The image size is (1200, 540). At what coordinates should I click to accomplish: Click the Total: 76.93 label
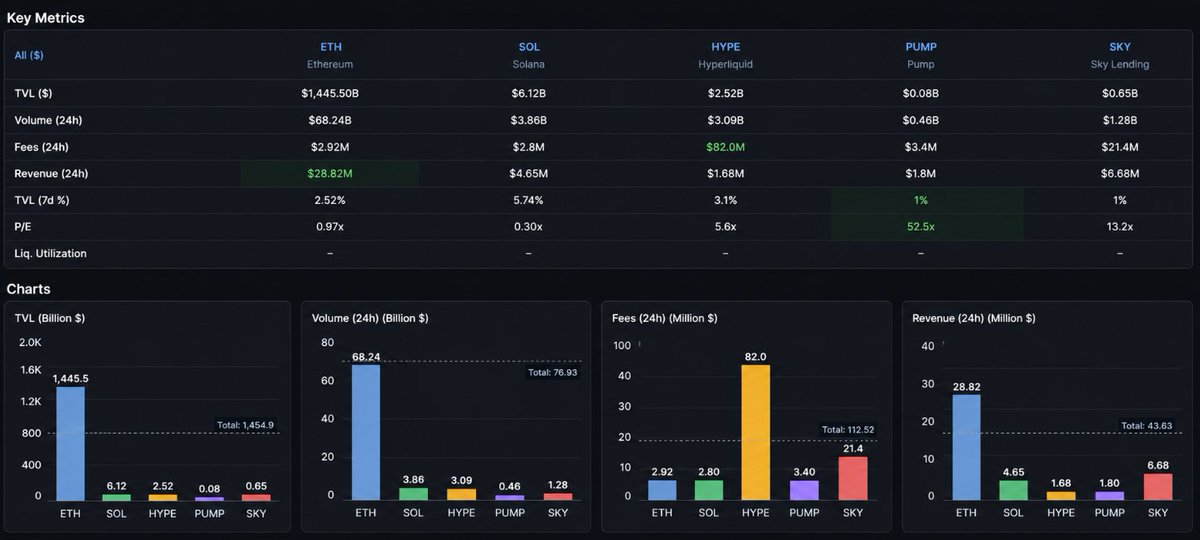coord(553,372)
